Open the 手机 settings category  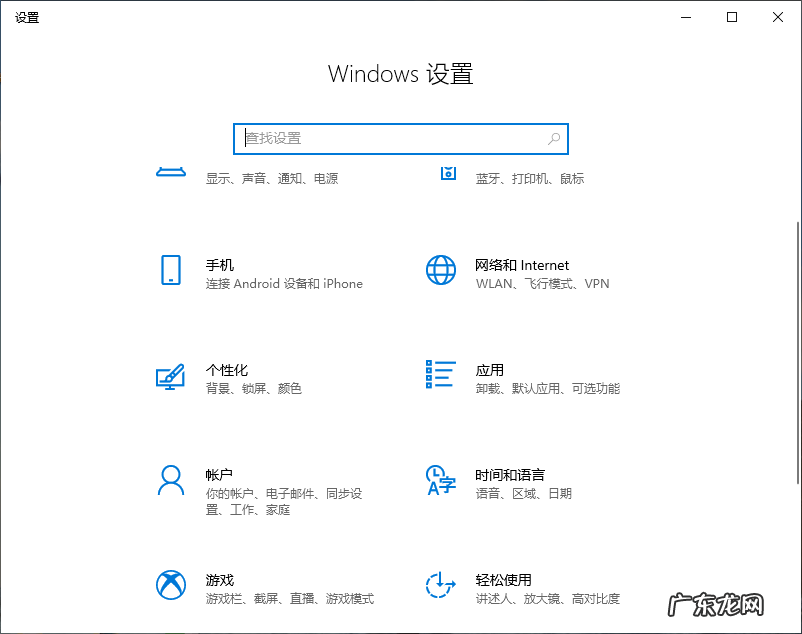(220, 264)
